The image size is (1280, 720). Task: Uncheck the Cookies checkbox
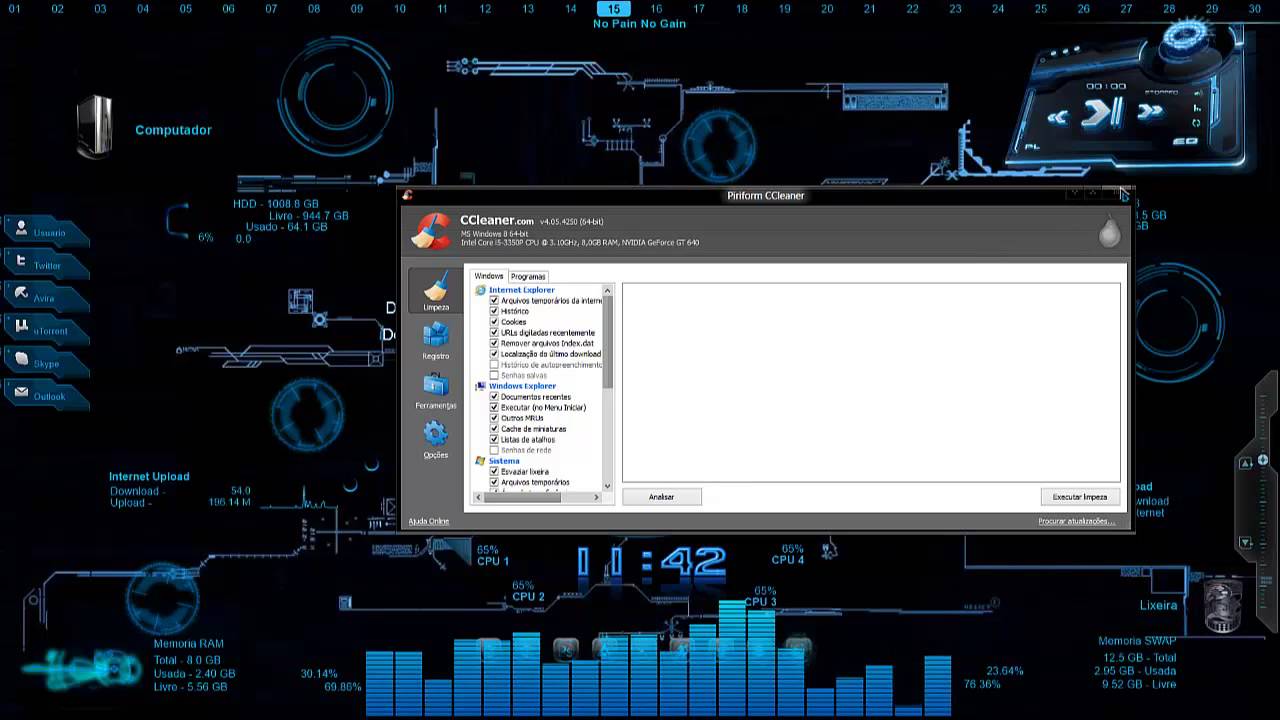tap(494, 322)
